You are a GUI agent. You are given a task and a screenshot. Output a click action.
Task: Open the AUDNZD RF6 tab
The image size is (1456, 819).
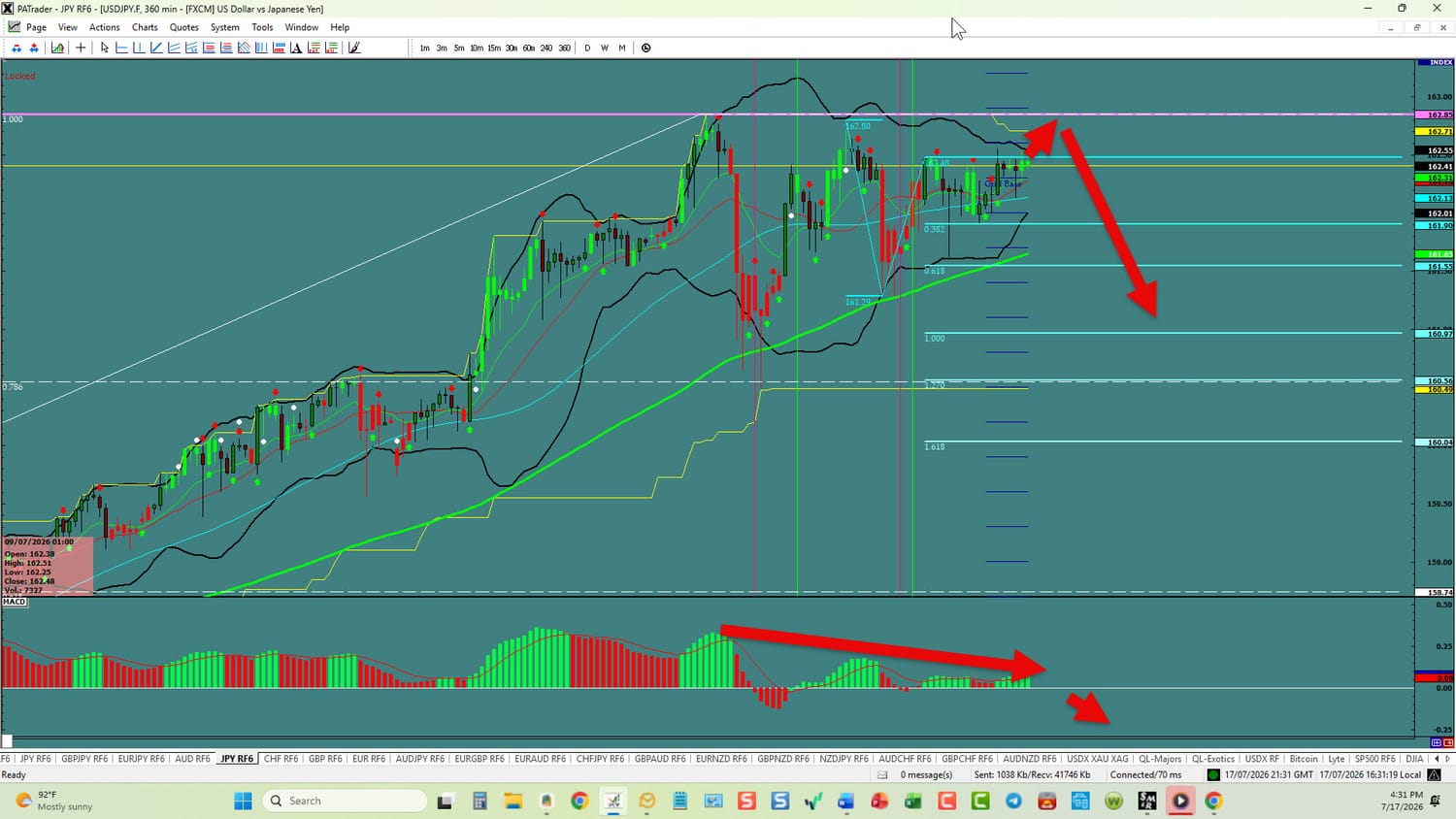pyautogui.click(x=1029, y=759)
